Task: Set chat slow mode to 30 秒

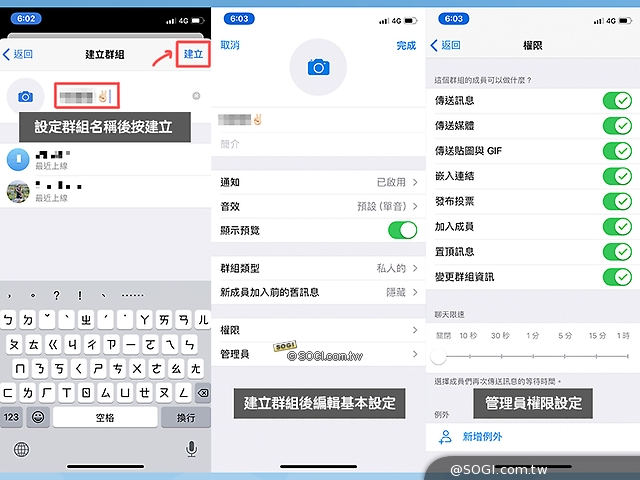Action: (500, 336)
